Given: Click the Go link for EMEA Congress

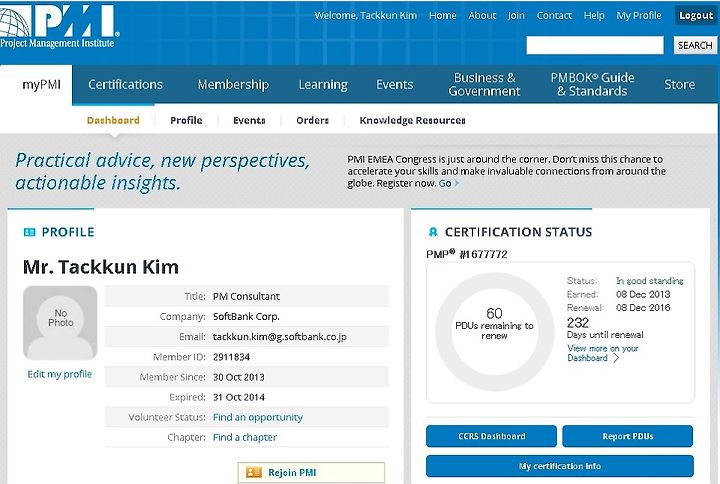Looking at the screenshot, I should (444, 183).
